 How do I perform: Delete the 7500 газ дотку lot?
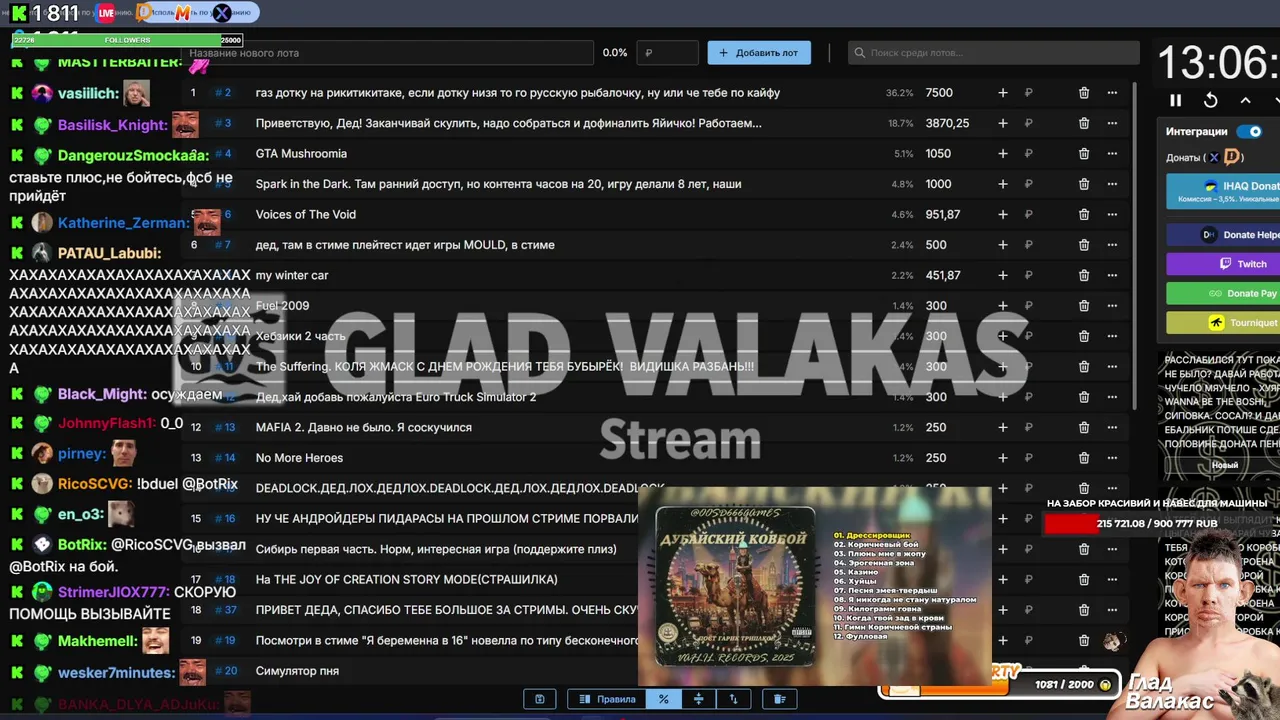pos(1084,93)
